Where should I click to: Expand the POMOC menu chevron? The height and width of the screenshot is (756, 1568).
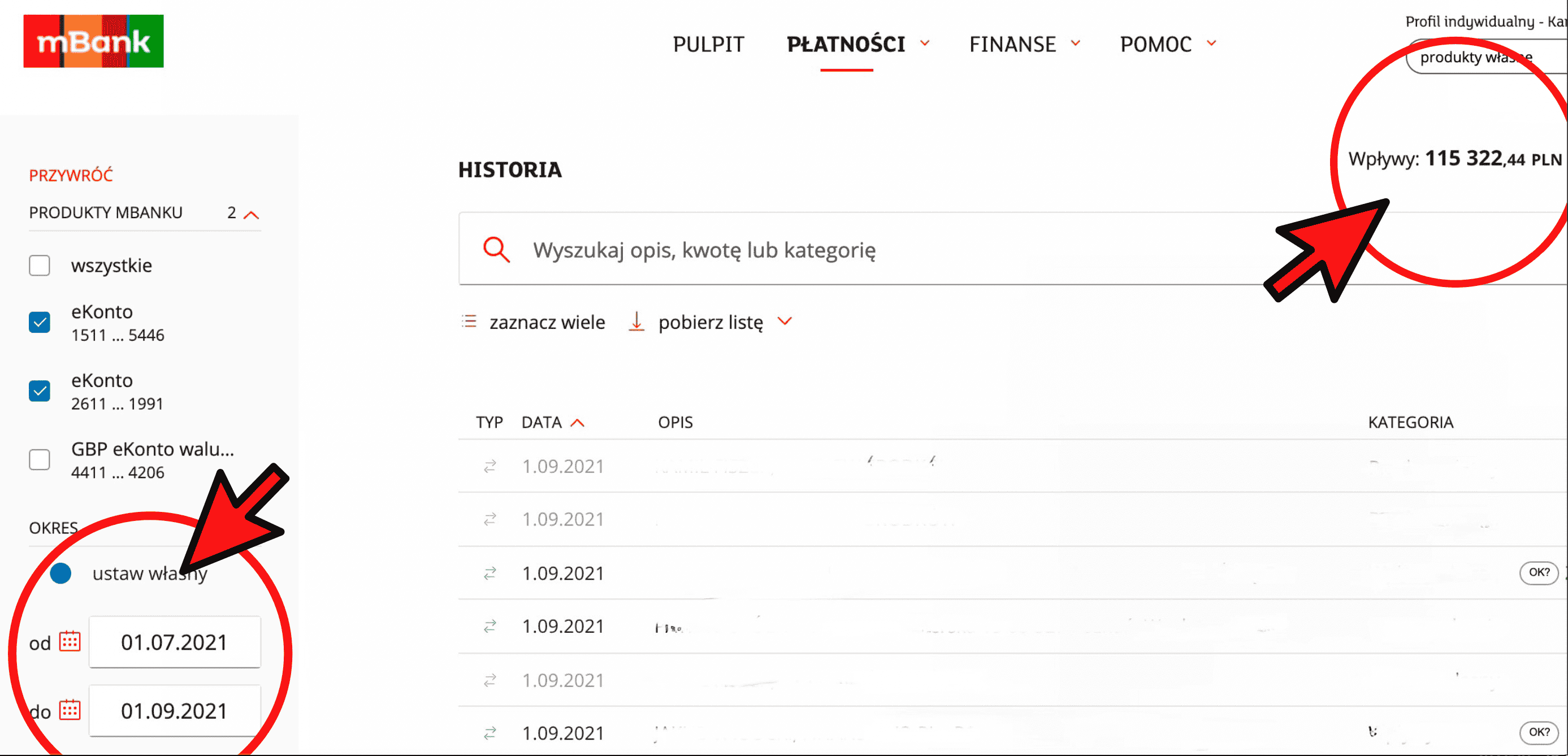[1211, 43]
